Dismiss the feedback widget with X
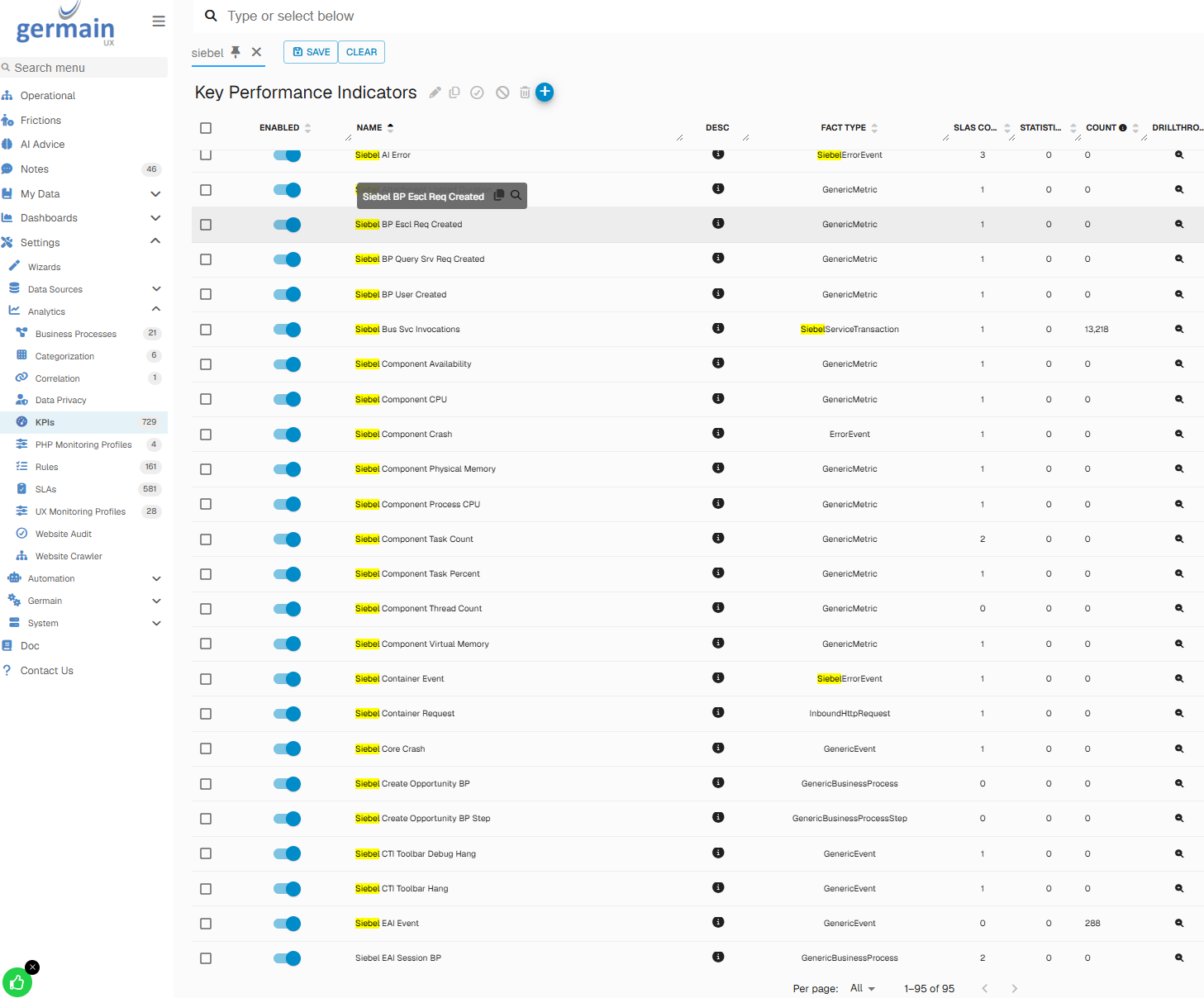This screenshot has height=998, width=1204. 32,967
